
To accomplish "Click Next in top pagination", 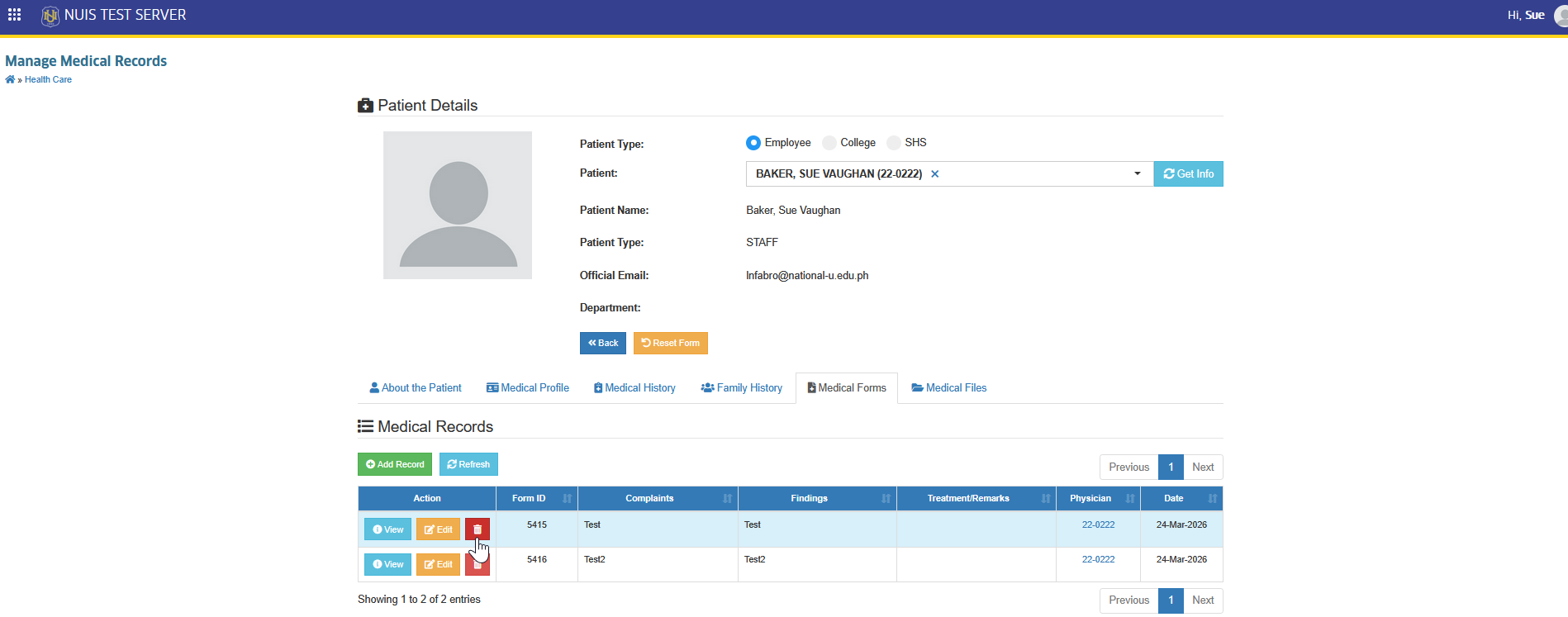I will (1204, 467).
